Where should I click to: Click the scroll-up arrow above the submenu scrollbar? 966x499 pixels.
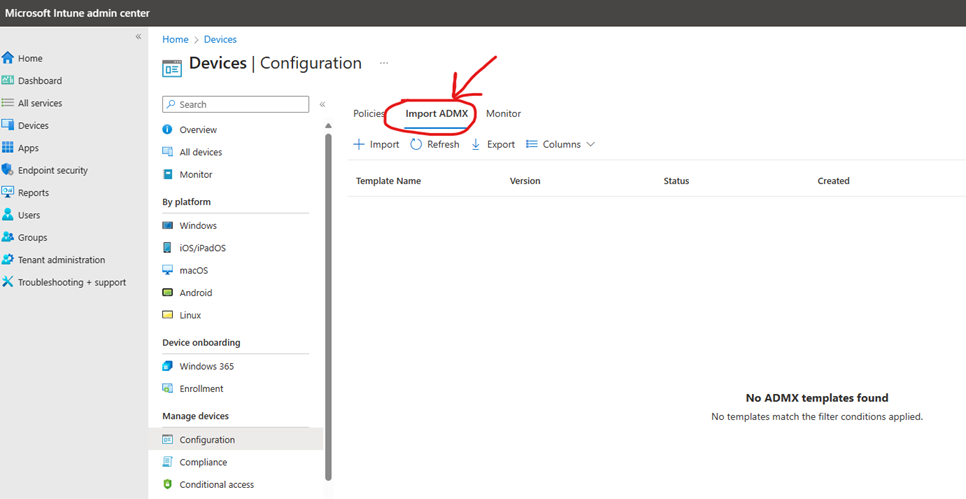click(x=328, y=126)
